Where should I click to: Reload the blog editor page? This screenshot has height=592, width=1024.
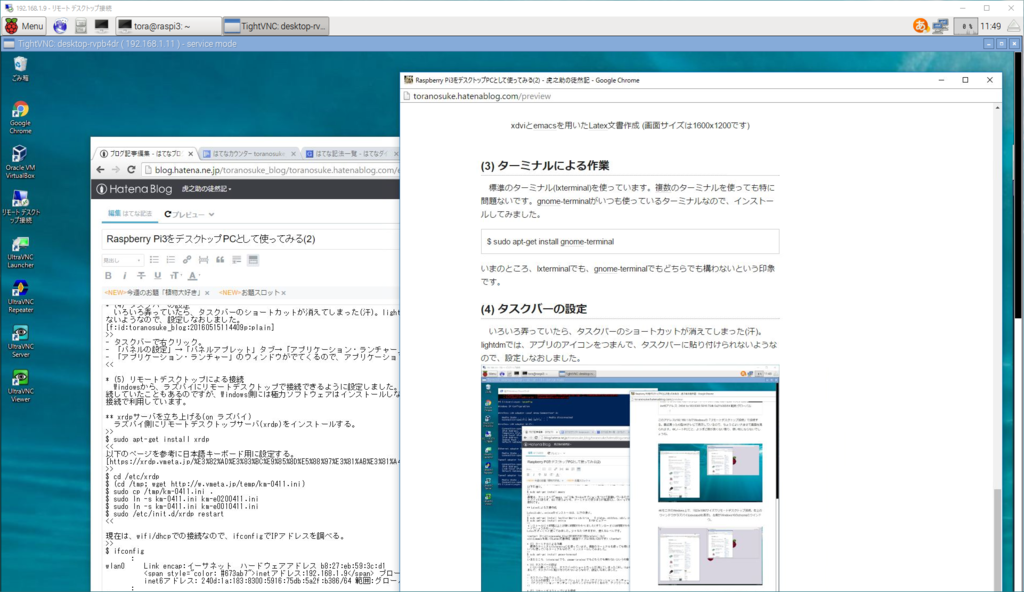[131, 170]
